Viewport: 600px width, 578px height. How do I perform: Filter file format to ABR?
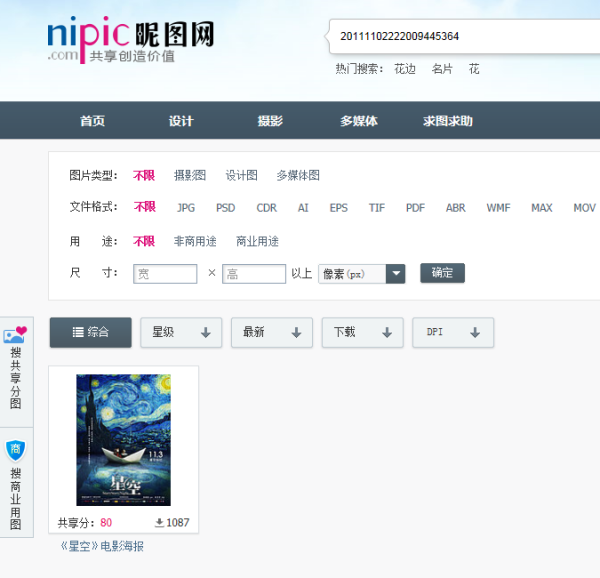point(456,208)
